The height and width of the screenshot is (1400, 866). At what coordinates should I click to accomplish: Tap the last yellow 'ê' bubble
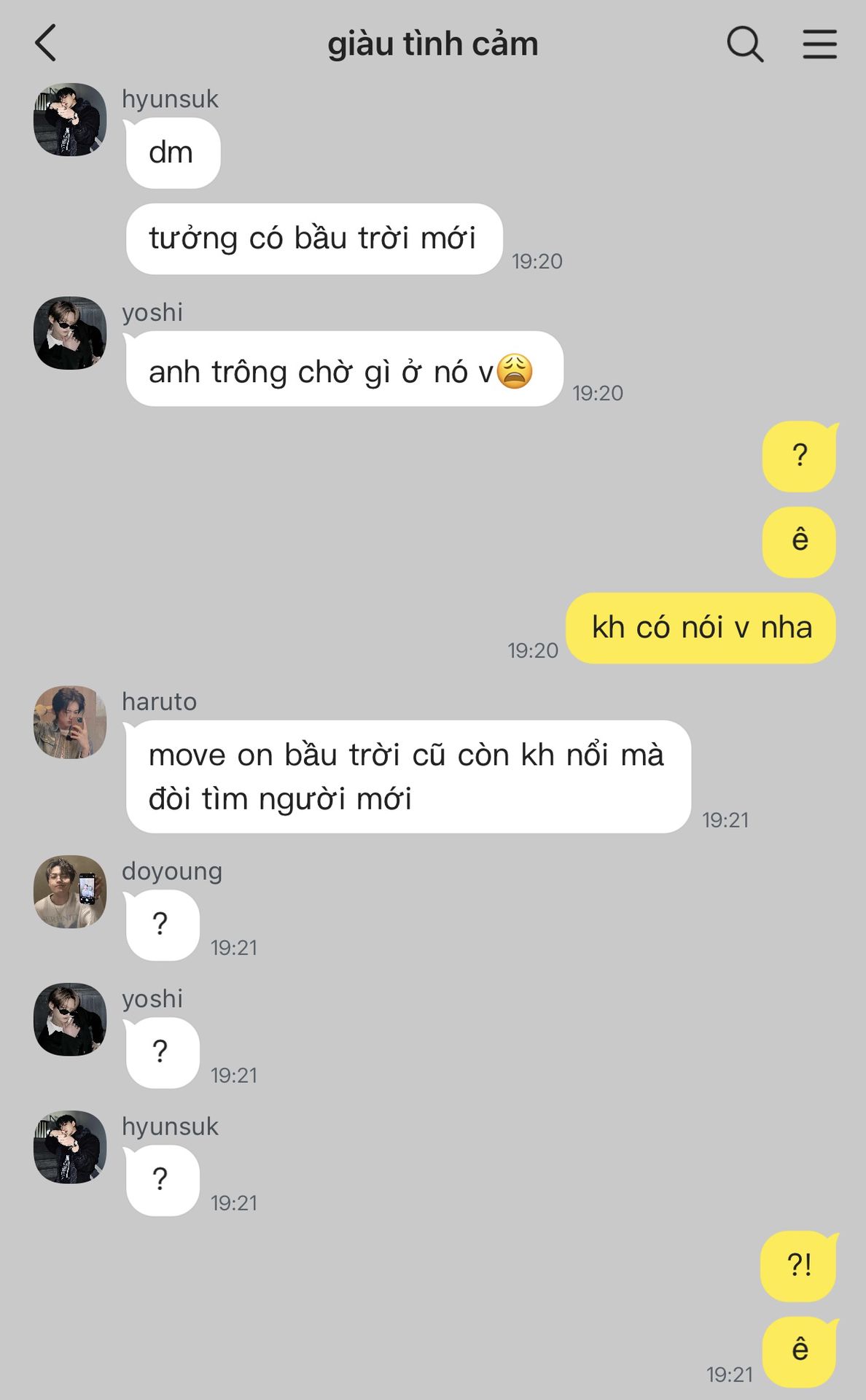(800, 1352)
